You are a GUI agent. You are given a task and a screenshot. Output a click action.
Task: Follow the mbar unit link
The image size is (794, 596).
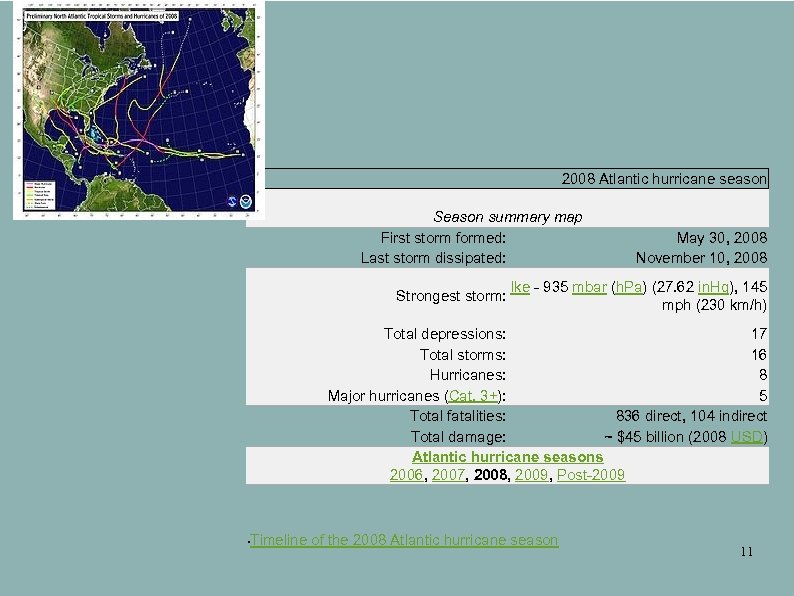click(589, 287)
